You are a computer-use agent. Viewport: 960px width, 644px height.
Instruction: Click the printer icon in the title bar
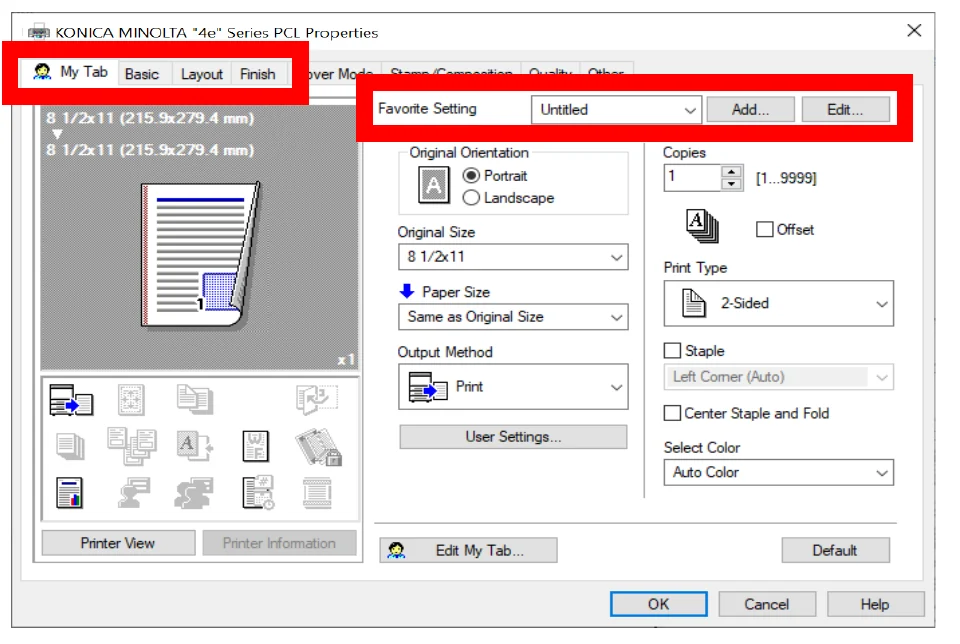(x=39, y=32)
